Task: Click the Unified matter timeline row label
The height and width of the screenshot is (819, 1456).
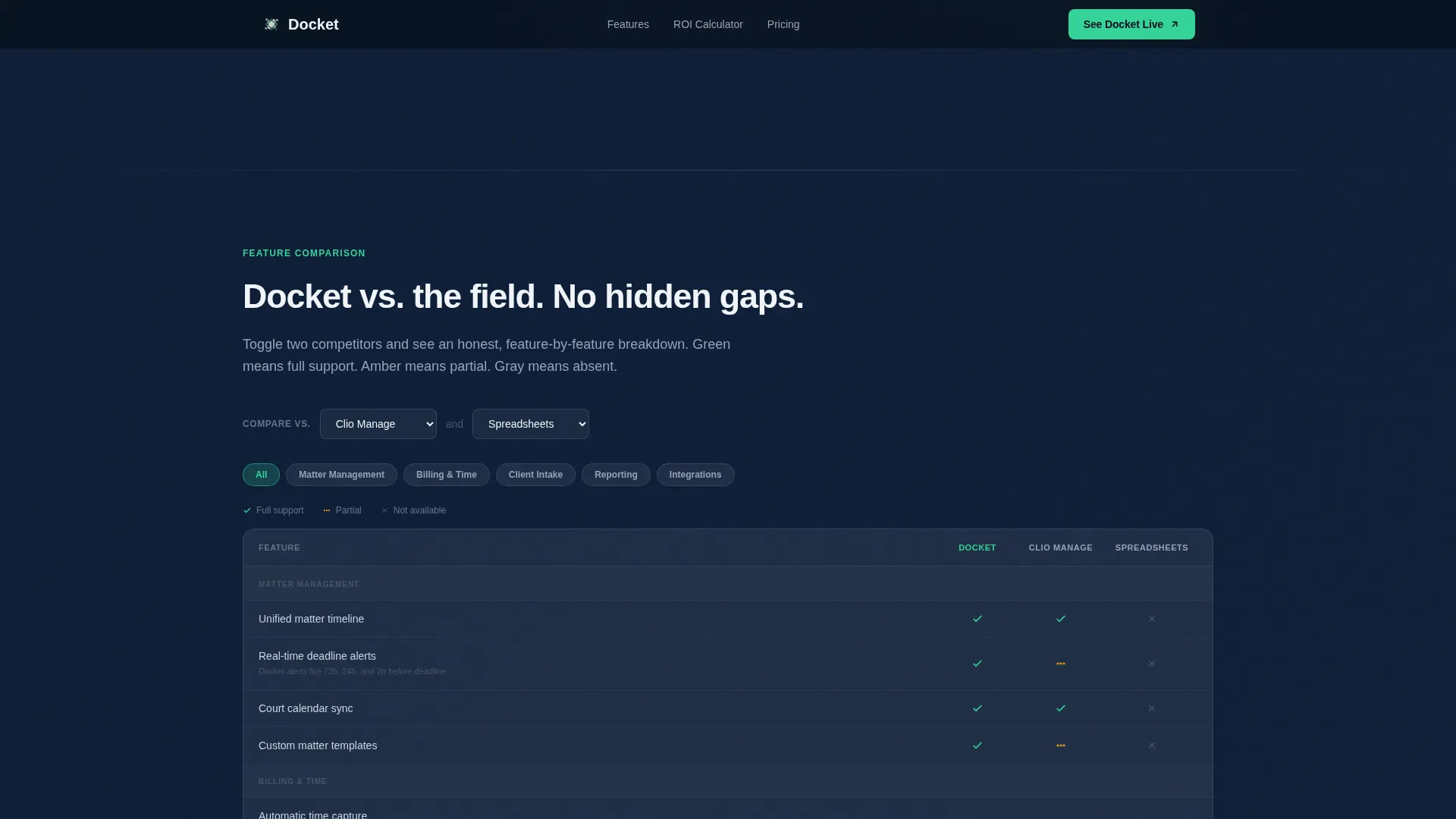Action: point(311,619)
